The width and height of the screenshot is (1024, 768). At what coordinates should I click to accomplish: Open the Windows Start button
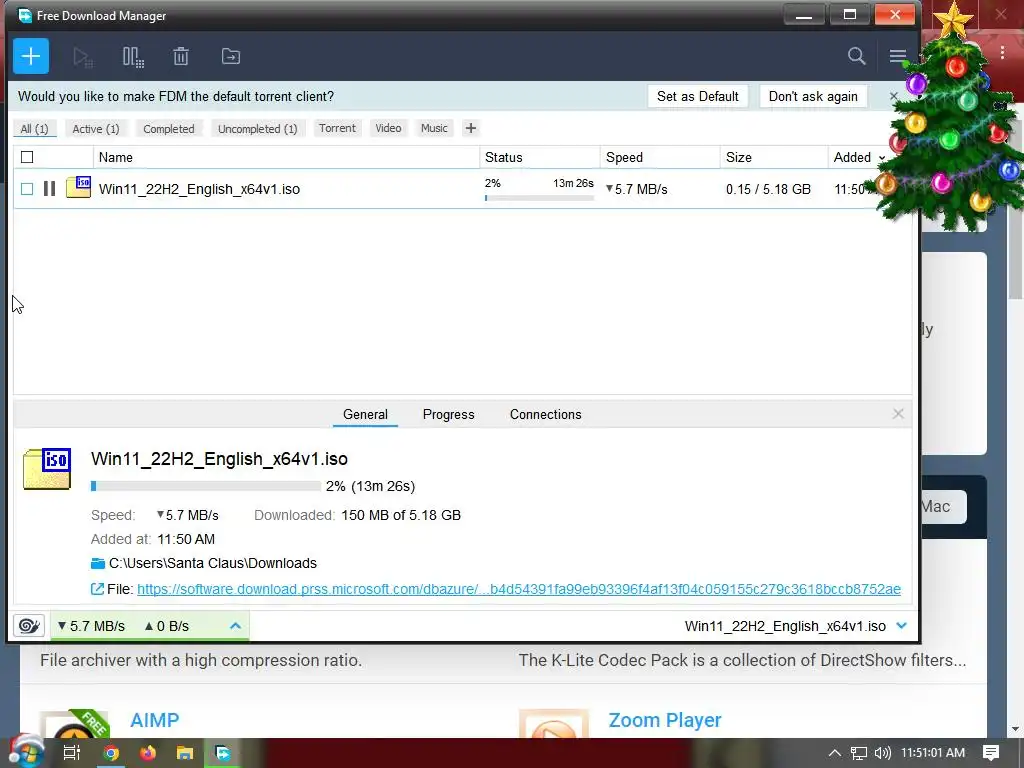pyautogui.click(x=26, y=752)
